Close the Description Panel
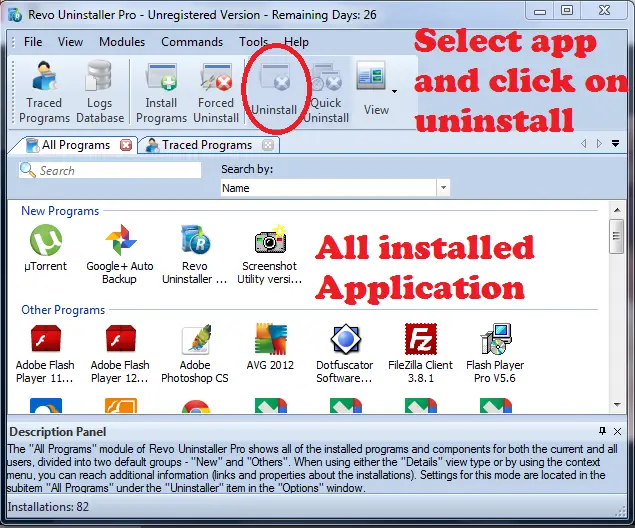The width and height of the screenshot is (635, 528). click(x=617, y=432)
